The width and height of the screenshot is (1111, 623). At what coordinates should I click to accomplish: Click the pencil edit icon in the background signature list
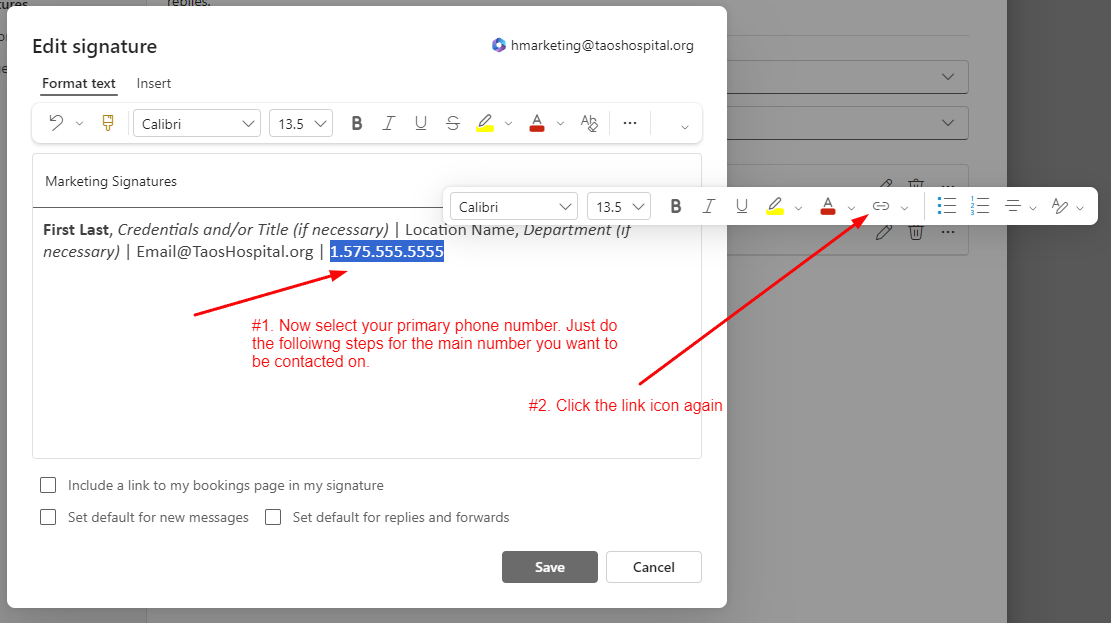point(884,232)
